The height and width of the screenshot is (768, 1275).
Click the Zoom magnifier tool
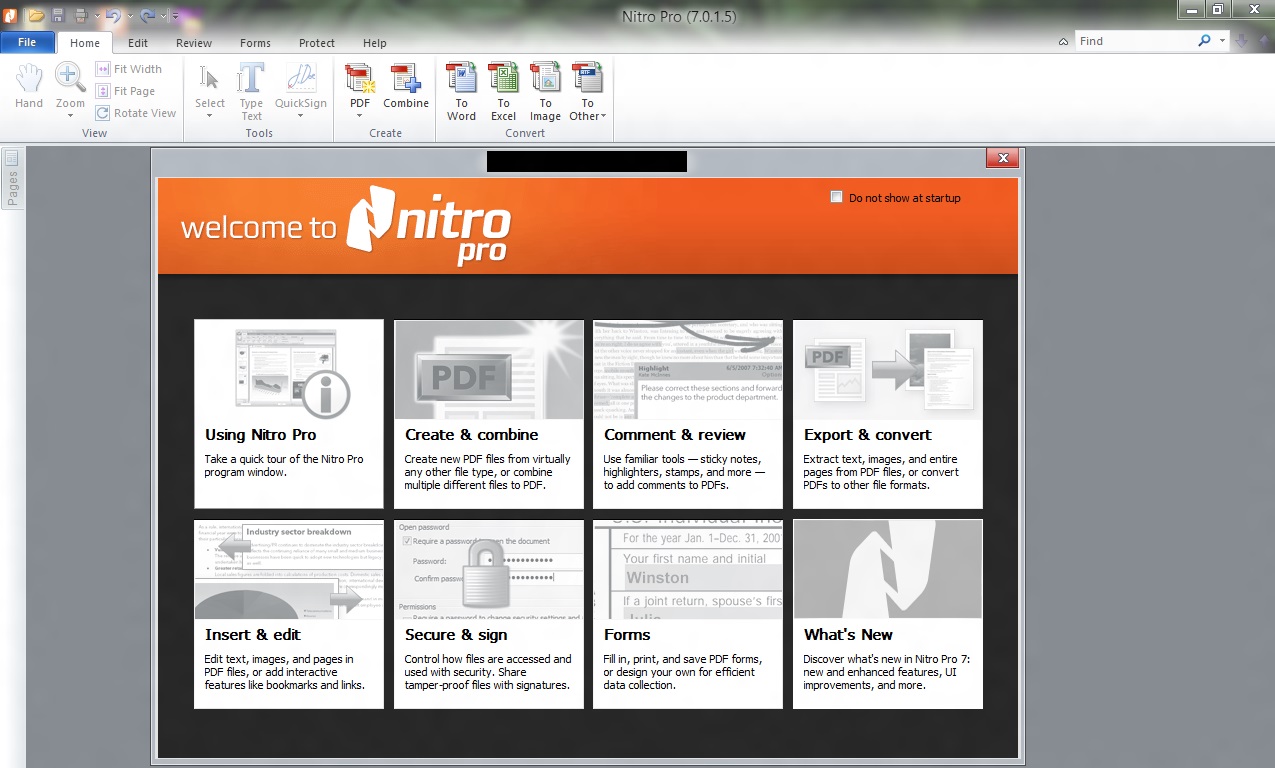(x=70, y=76)
